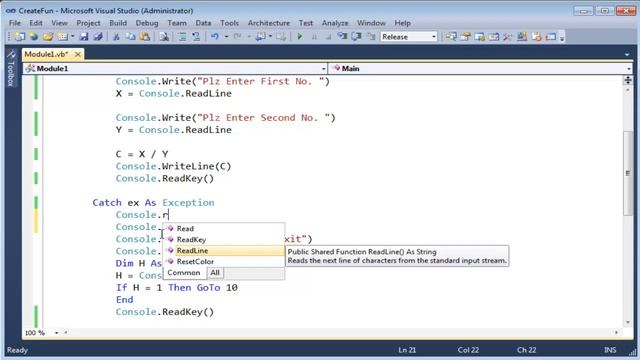
Task: Click the Cut scissors icon
Action: (x=116, y=37)
